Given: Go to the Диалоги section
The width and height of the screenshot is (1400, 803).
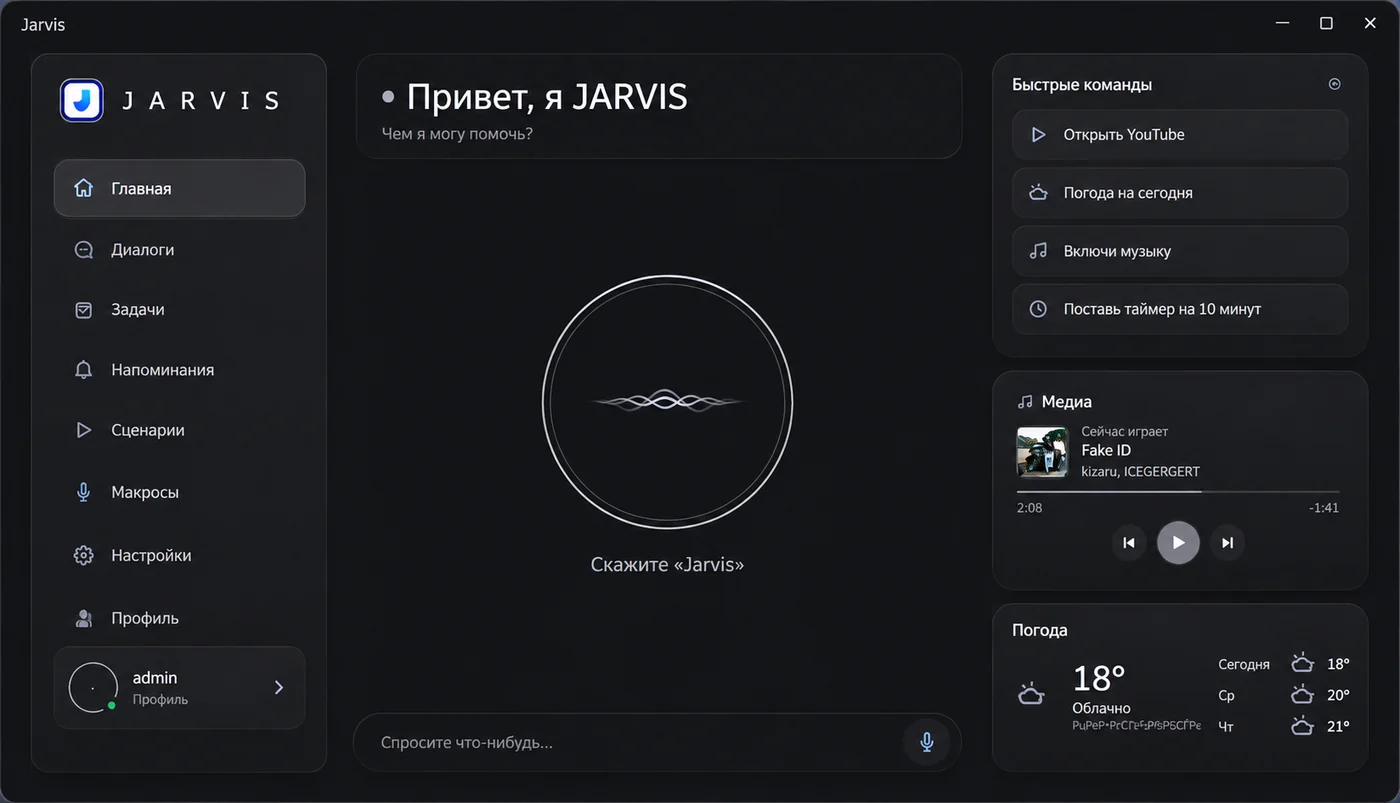Looking at the screenshot, I should coord(180,250).
